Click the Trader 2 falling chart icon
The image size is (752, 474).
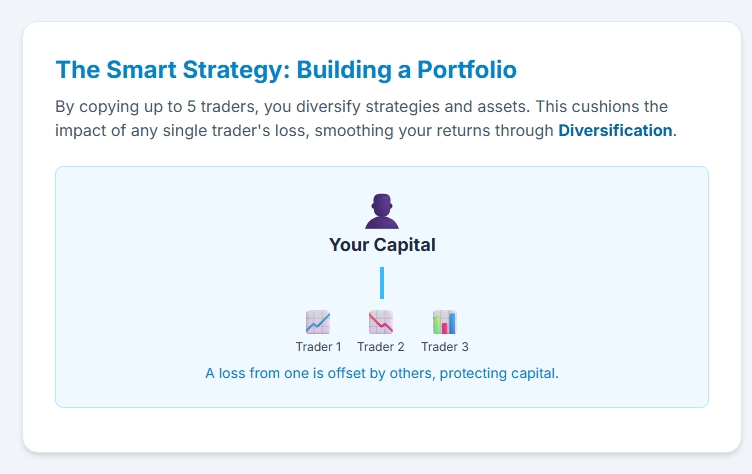tap(381, 322)
